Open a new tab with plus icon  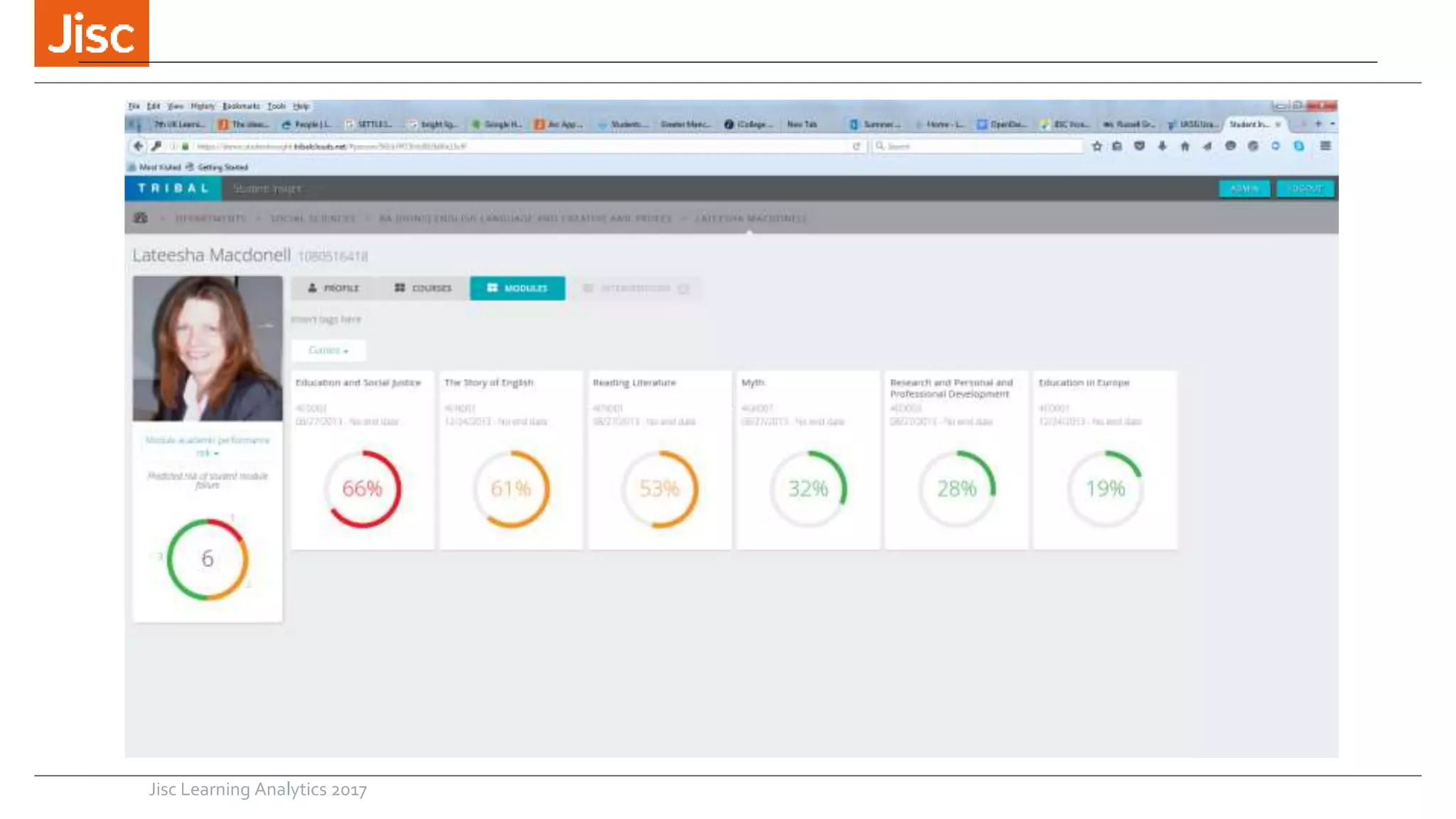click(1317, 124)
